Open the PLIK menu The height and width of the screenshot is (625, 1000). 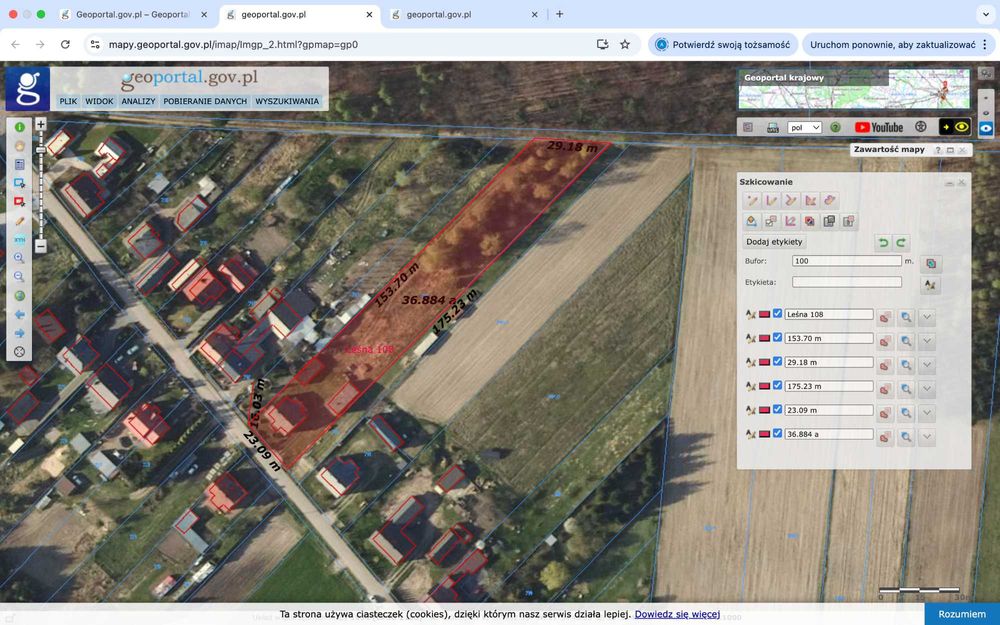[68, 101]
